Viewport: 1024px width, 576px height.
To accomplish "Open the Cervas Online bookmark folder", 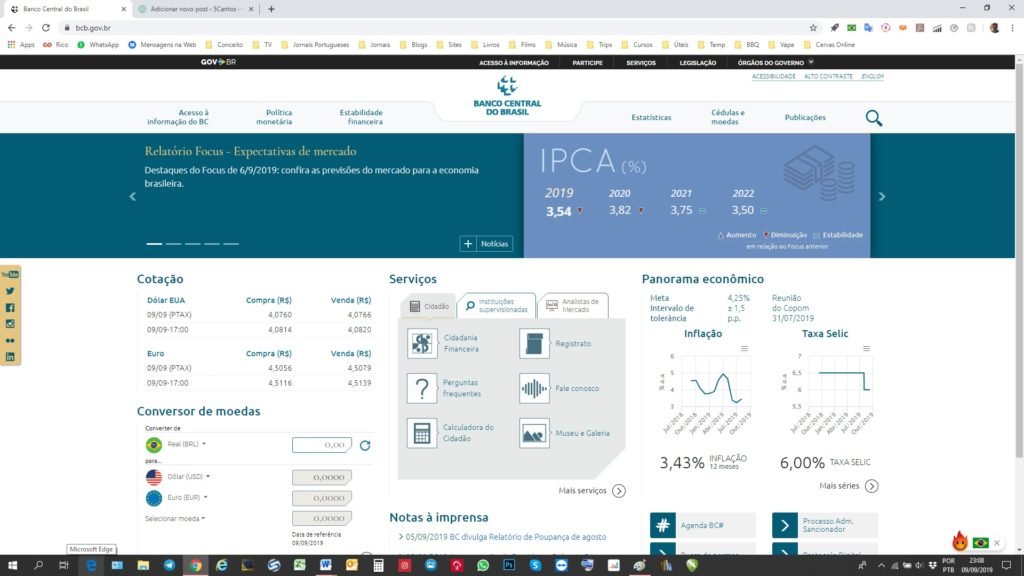I will 829,45.
